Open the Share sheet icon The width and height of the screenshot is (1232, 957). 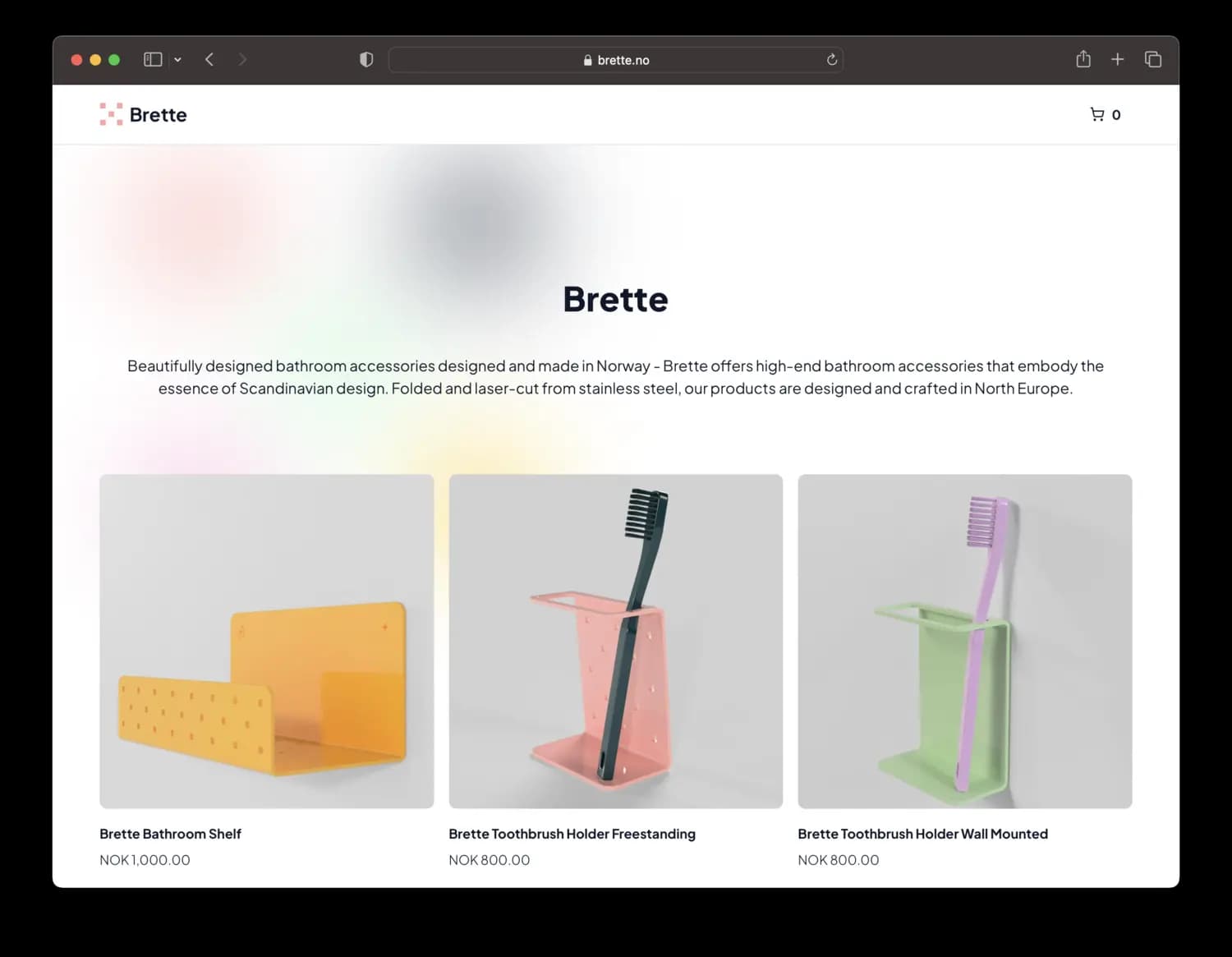[1083, 59]
